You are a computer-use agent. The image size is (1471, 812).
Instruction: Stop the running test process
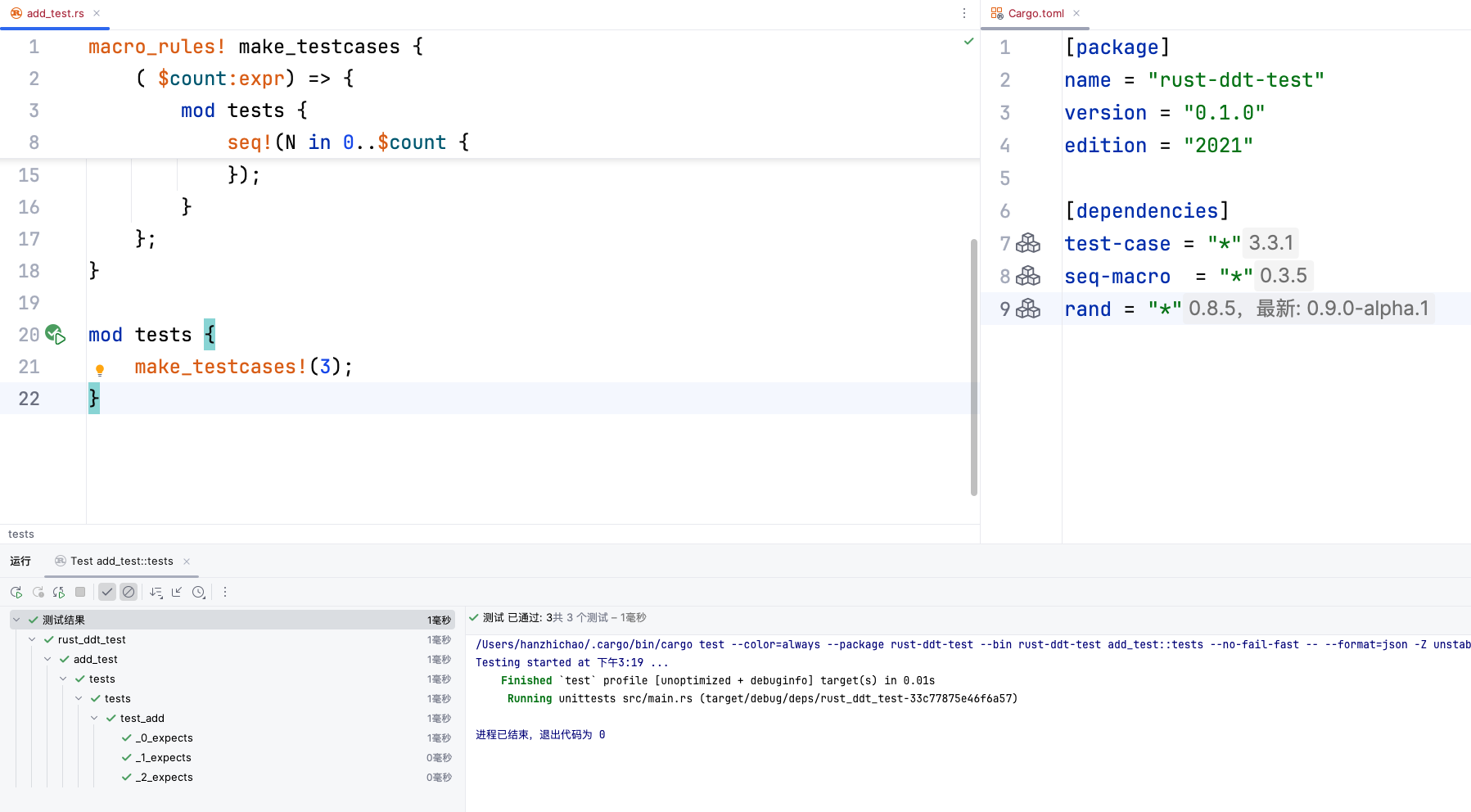(x=80, y=592)
